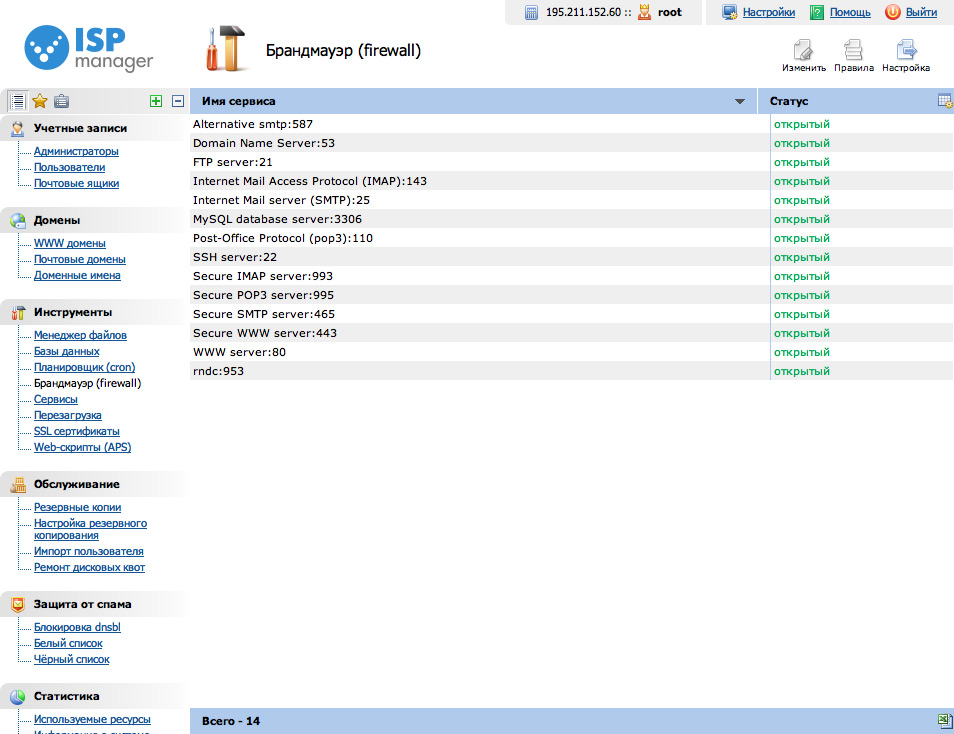Open Помощь in the top bar
The height and width of the screenshot is (734, 954).
tap(850, 12)
